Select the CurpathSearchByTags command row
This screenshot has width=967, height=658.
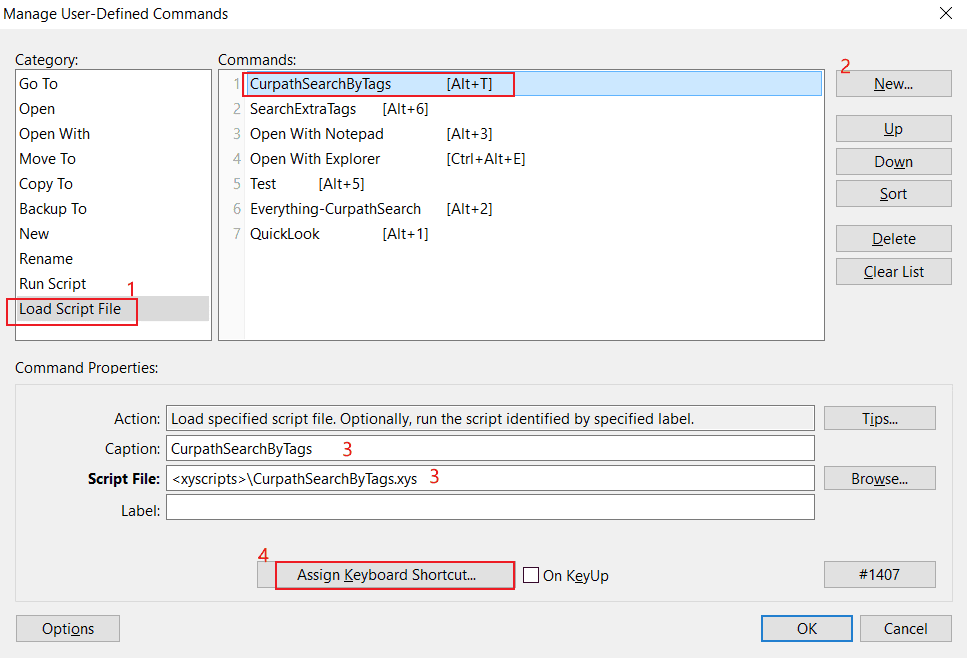tap(533, 84)
